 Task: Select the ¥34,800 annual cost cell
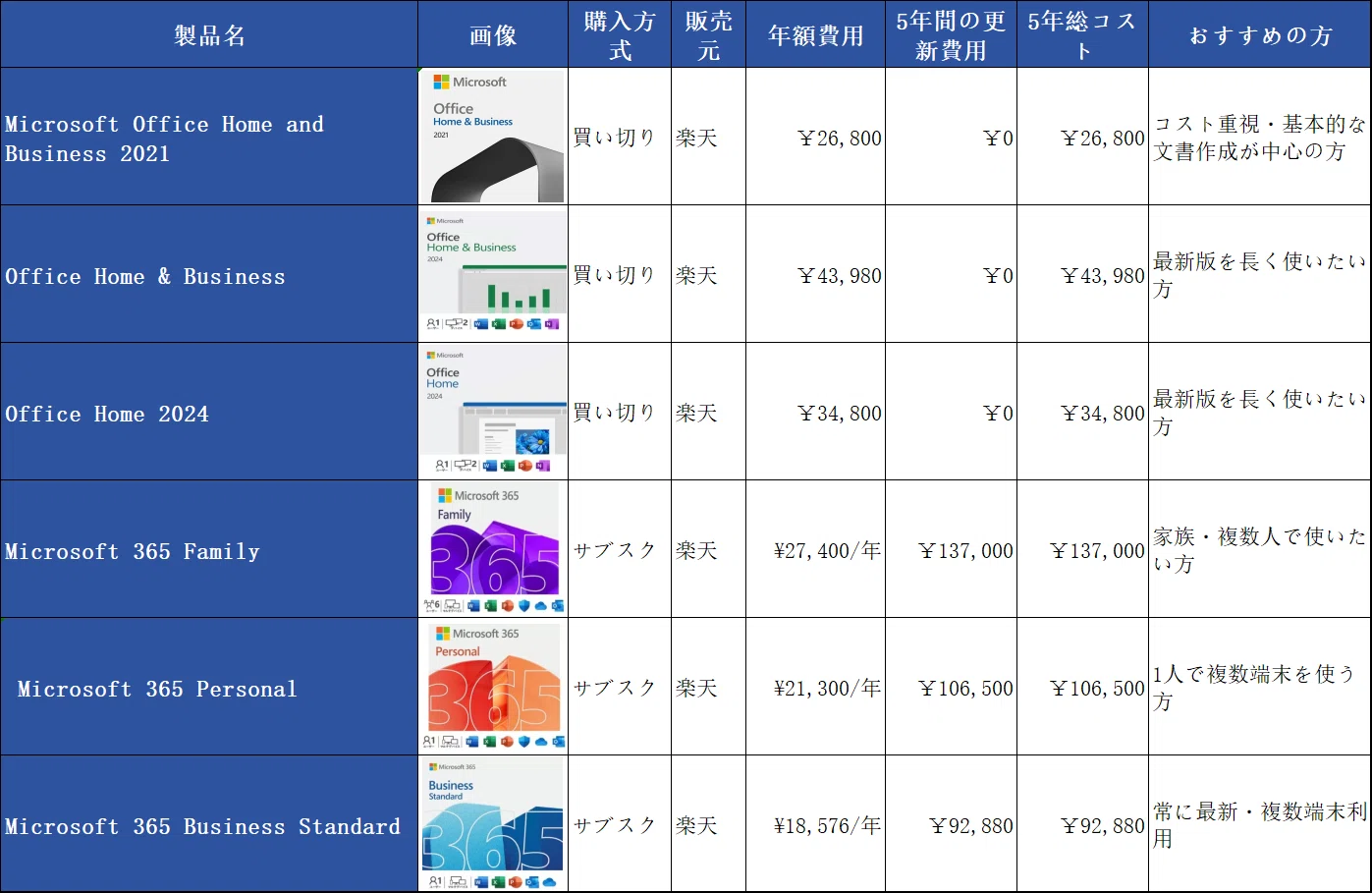coord(815,412)
